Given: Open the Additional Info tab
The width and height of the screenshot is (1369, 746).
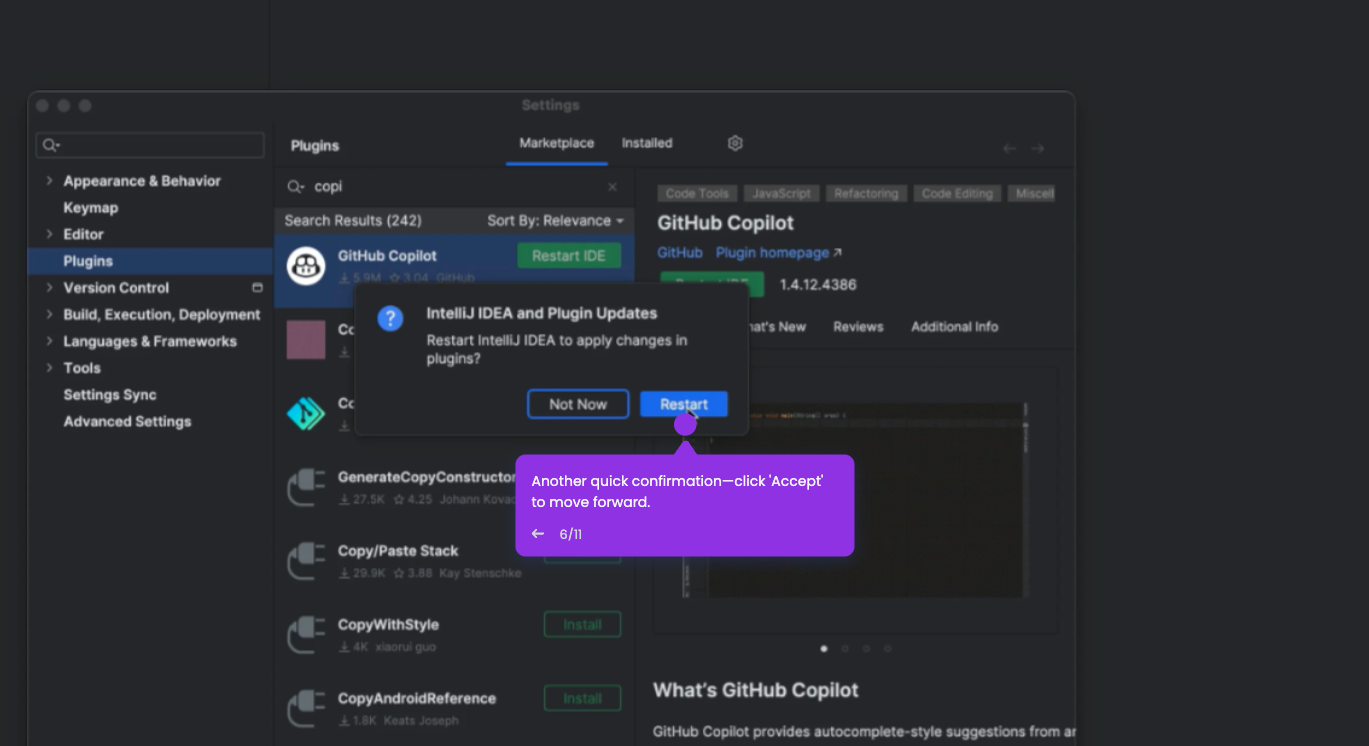Looking at the screenshot, I should point(954,327).
